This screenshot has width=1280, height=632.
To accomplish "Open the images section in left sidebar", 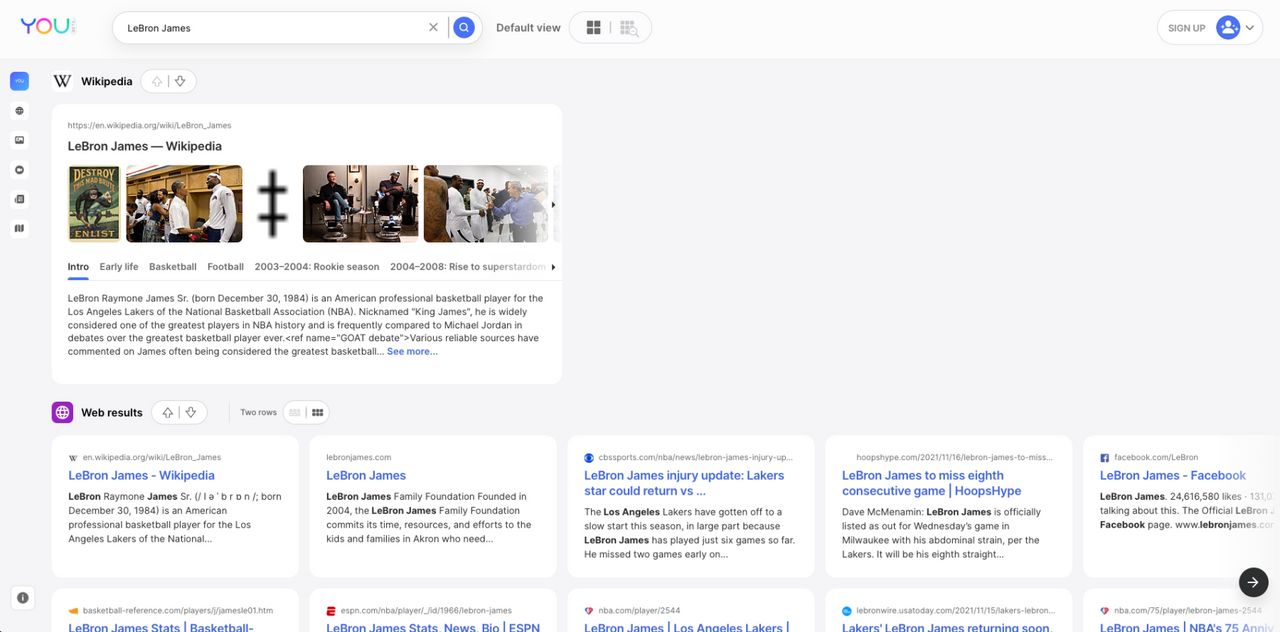I will coord(20,141).
